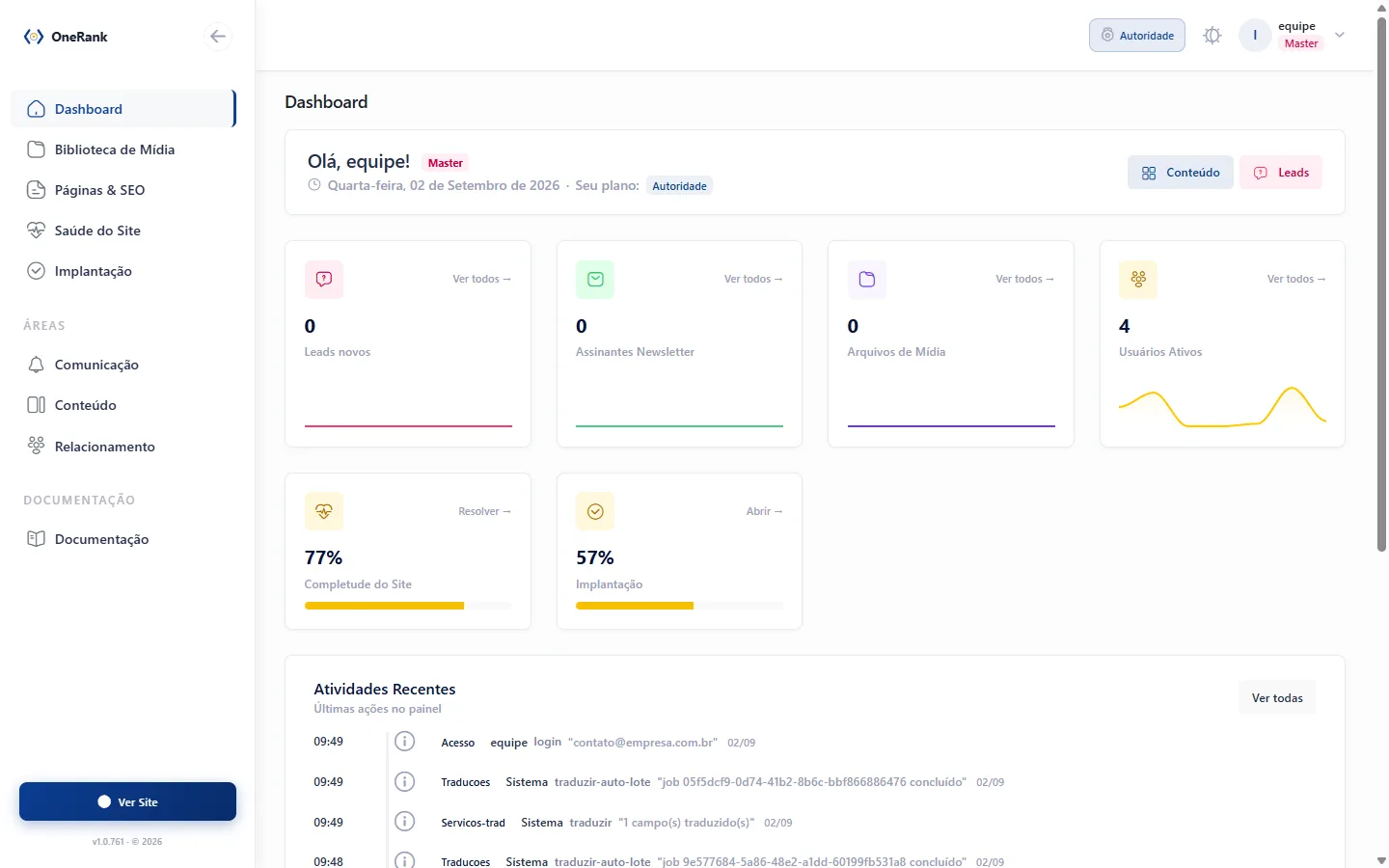Click the Leads novos card icon
The height and width of the screenshot is (868, 1389).
coord(324,279)
